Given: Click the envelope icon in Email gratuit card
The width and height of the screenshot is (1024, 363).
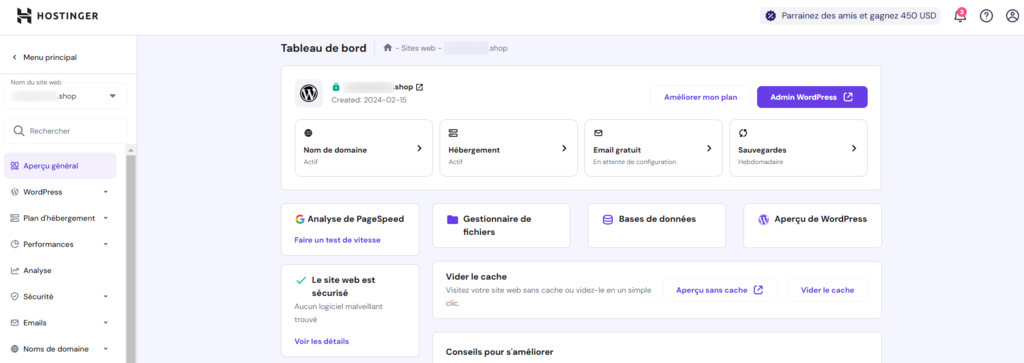Looking at the screenshot, I should coord(598,133).
